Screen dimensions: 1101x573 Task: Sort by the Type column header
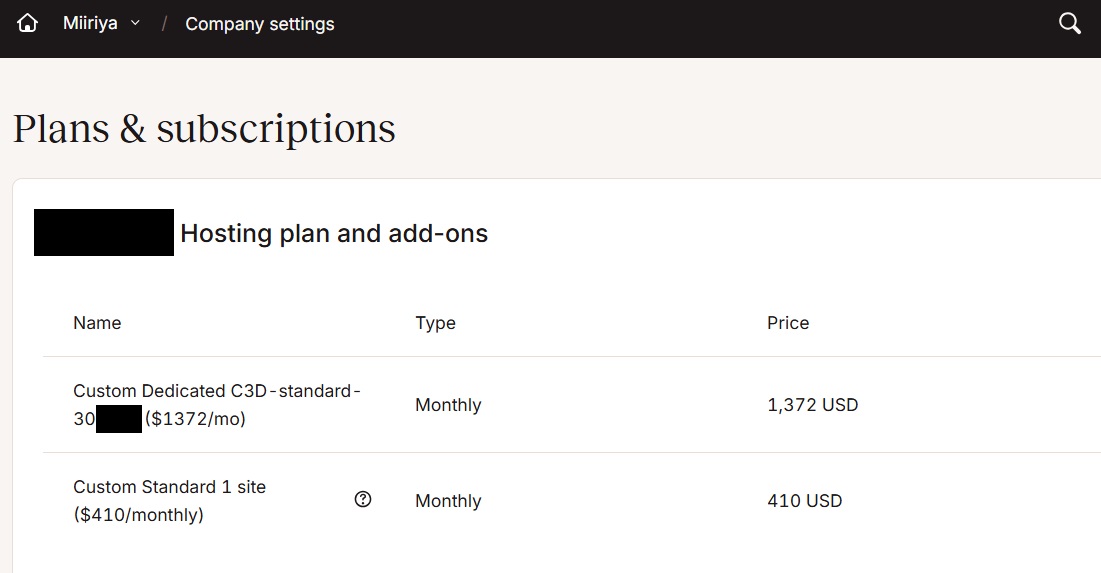click(435, 323)
